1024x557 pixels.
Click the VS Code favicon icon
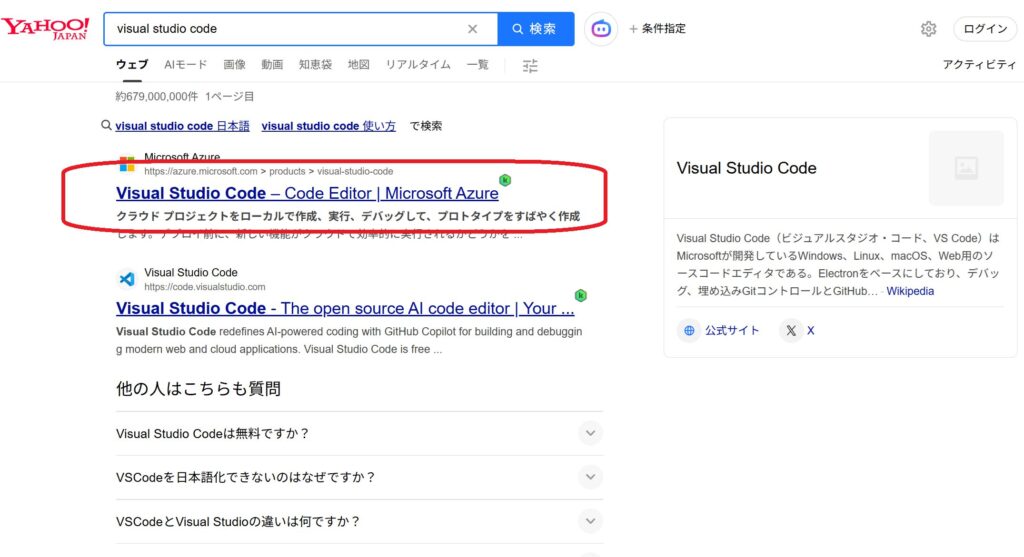[127, 279]
